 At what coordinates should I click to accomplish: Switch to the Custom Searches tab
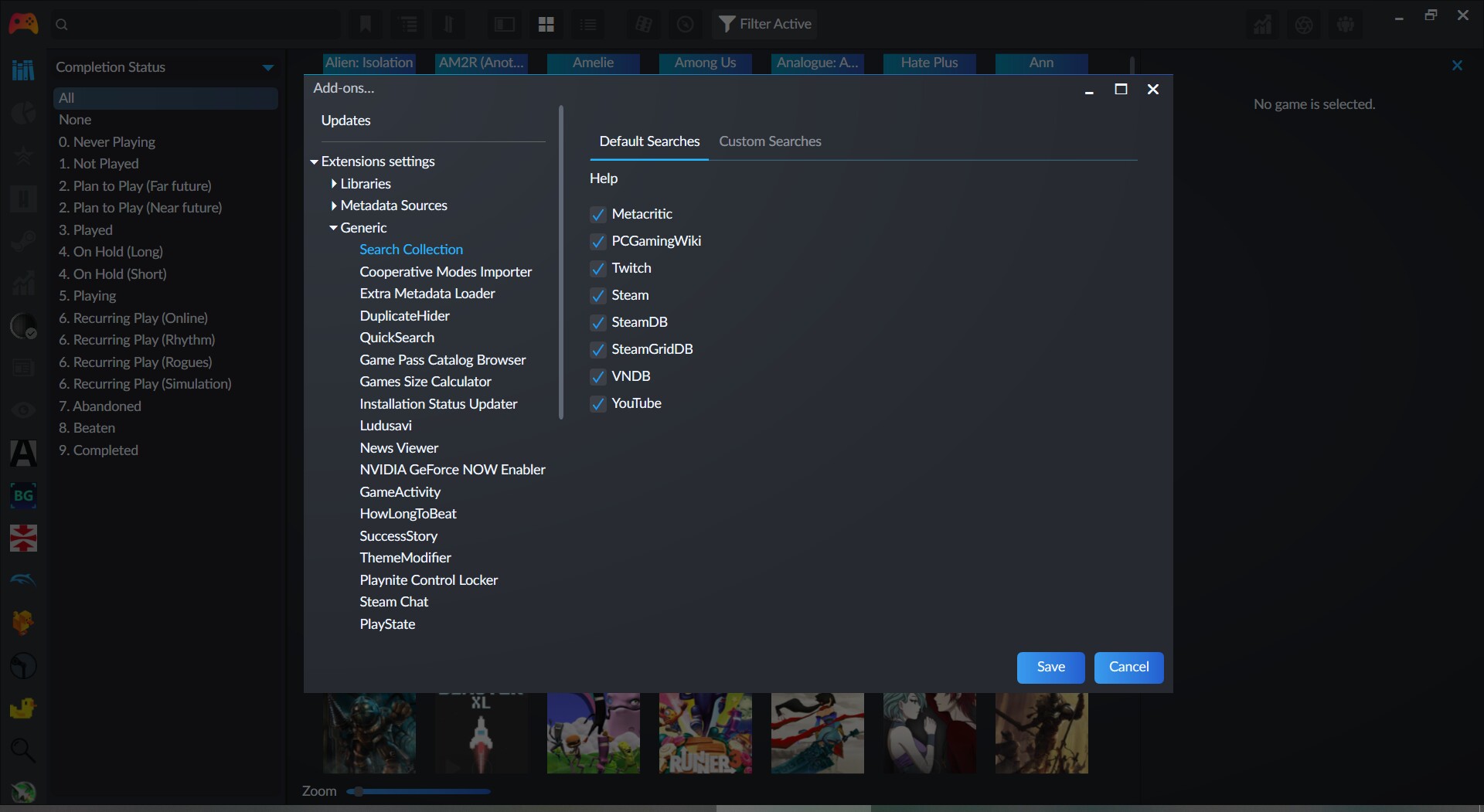(770, 141)
